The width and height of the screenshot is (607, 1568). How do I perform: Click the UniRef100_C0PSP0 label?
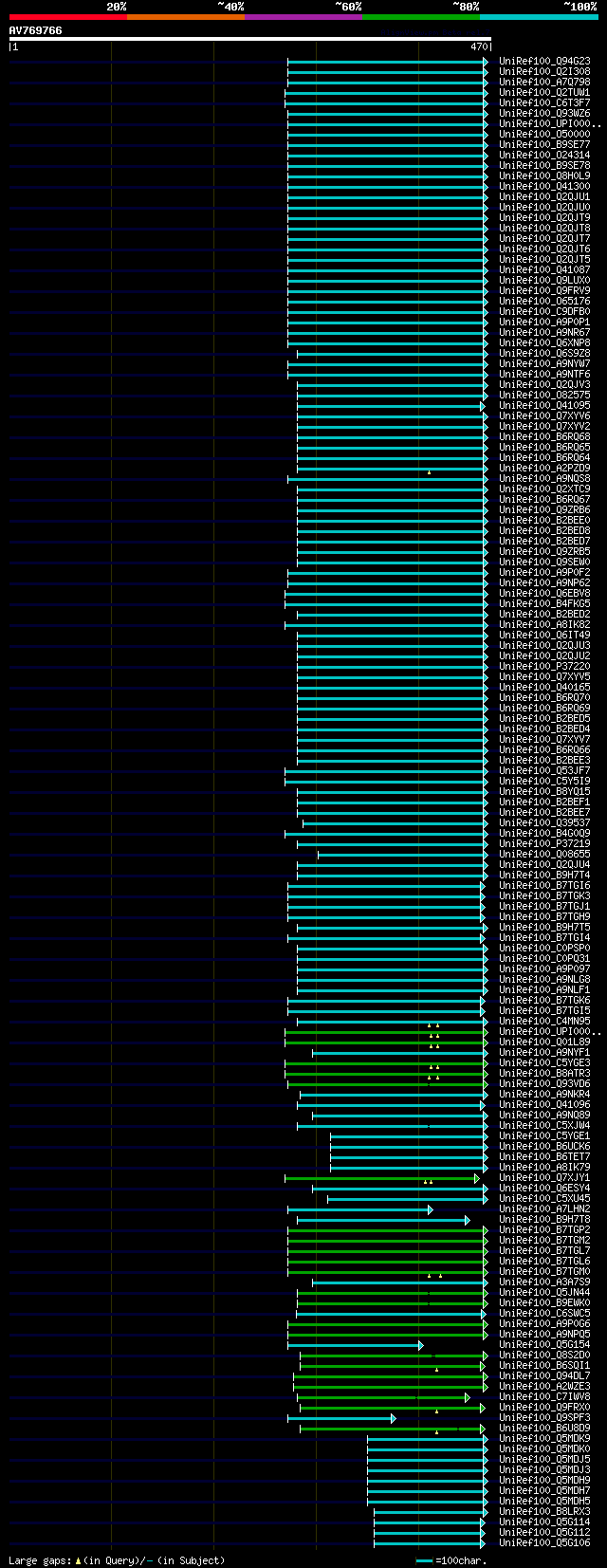tap(544, 949)
